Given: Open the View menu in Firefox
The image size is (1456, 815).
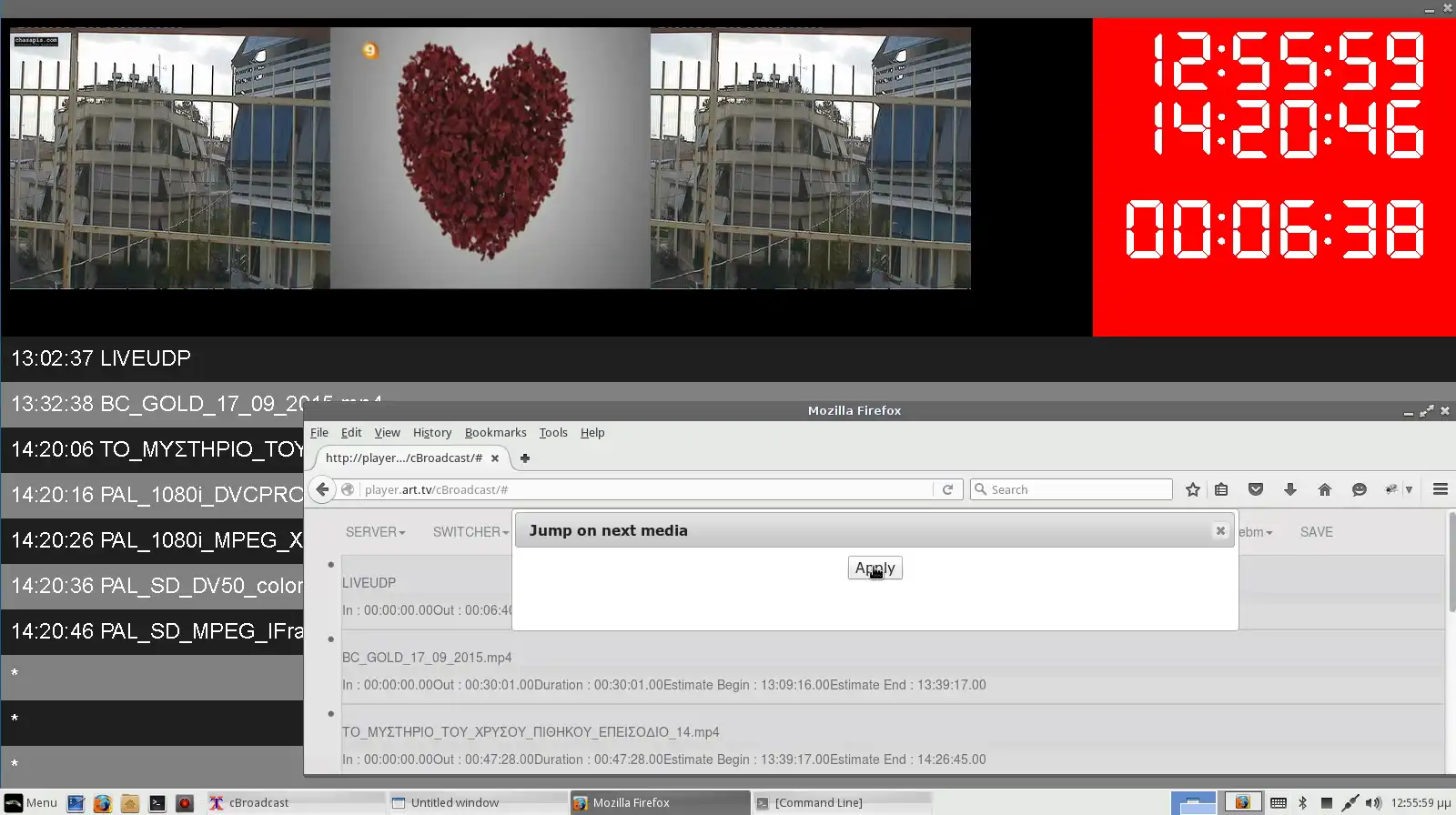Looking at the screenshot, I should pos(387,433).
